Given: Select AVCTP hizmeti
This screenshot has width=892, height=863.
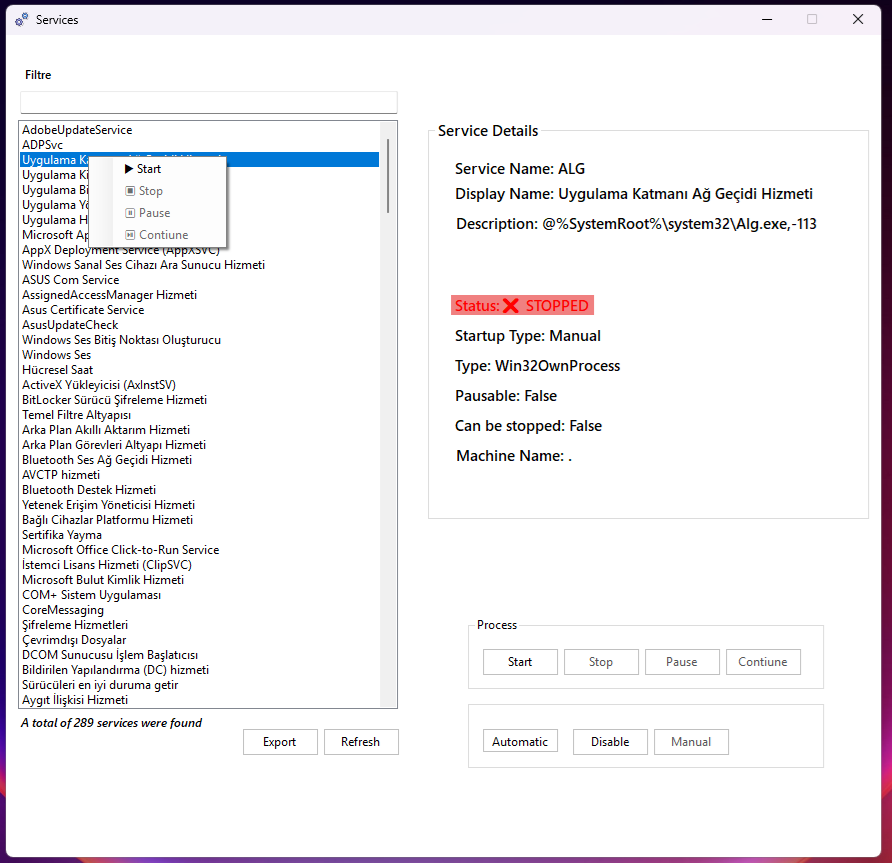Looking at the screenshot, I should [x=200, y=475].
